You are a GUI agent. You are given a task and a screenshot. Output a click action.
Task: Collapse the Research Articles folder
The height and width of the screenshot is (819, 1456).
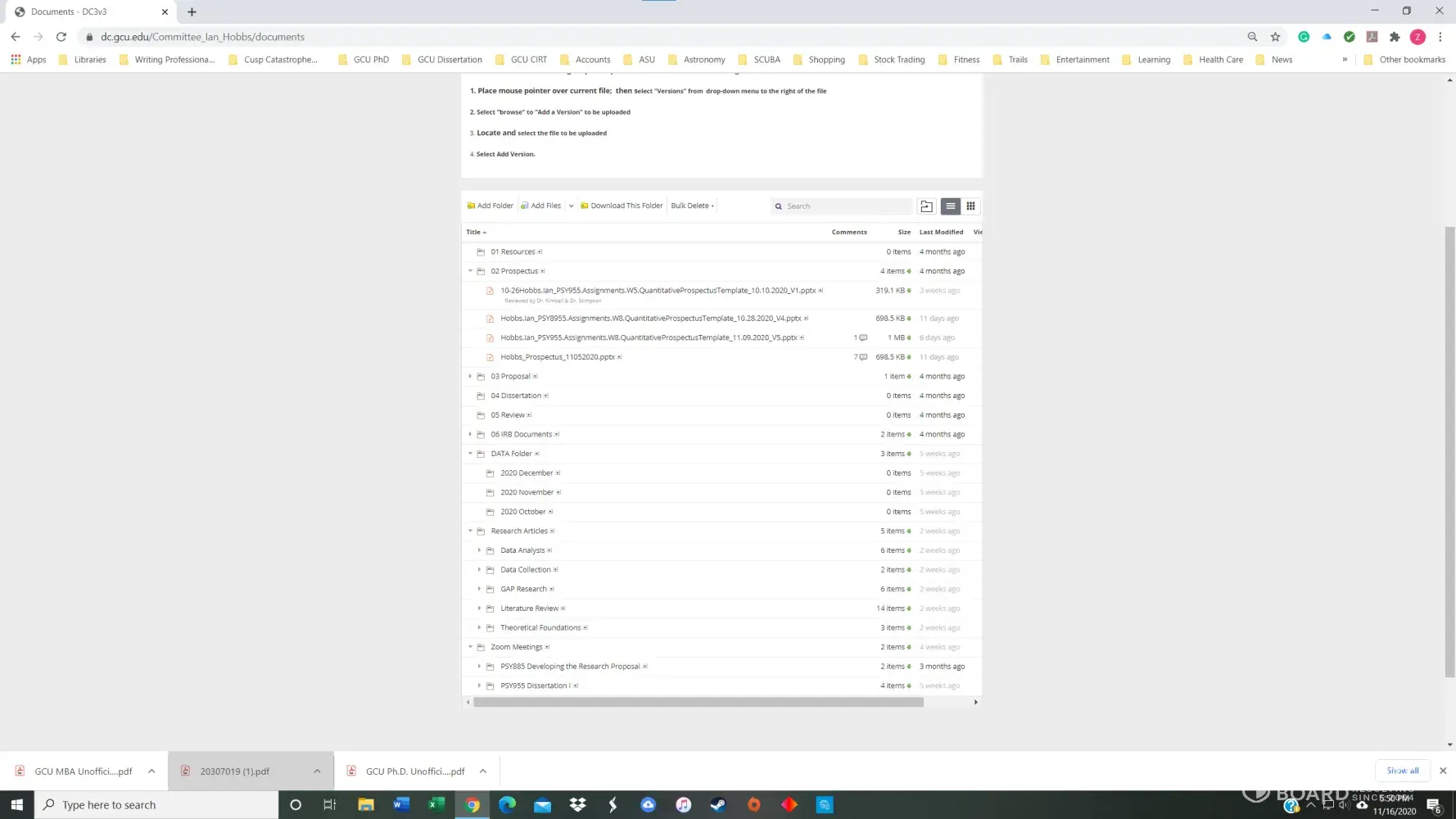pyautogui.click(x=470, y=532)
